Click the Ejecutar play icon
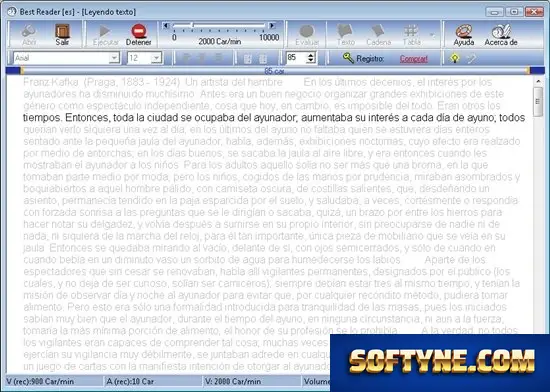Image resolution: width=550 pixels, height=392 pixels. pyautogui.click(x=105, y=31)
